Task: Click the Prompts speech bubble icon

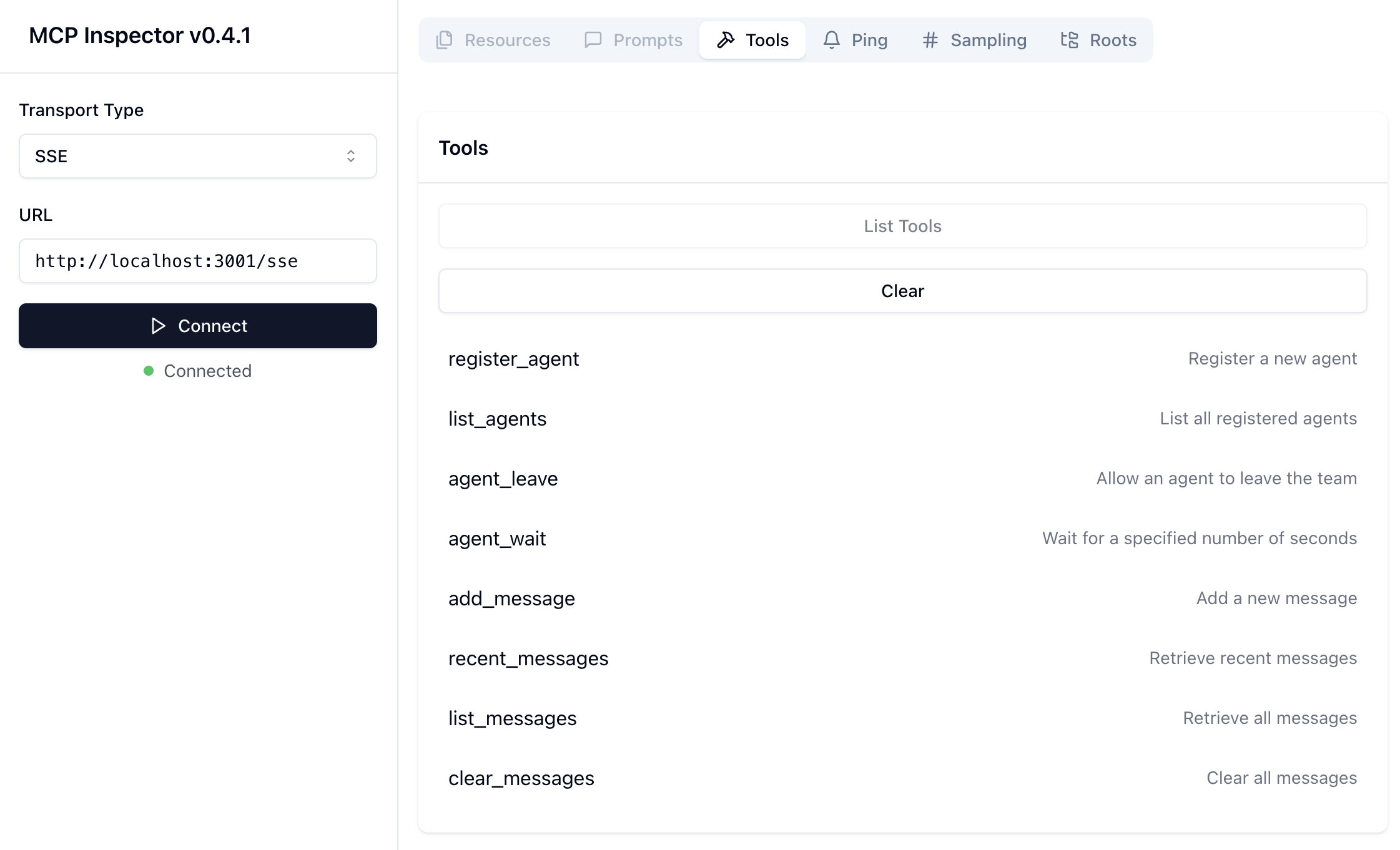Action: pyautogui.click(x=593, y=40)
